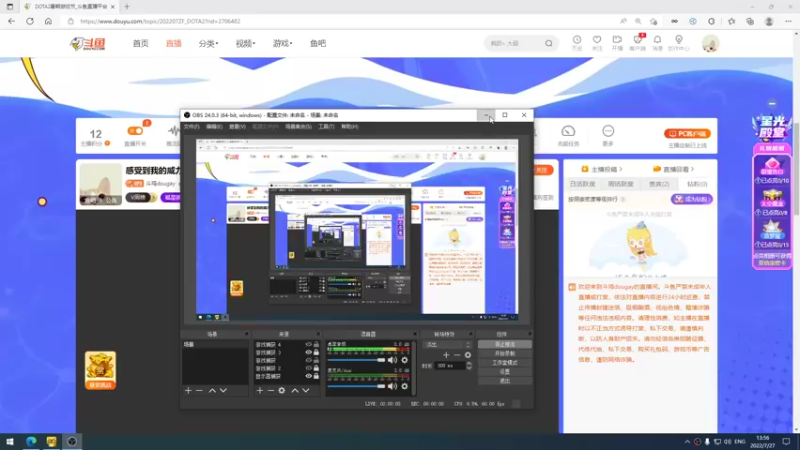Image resolution: width=800 pixels, height=450 pixels.
Task: Open source properties gear in OBS
Action: click(282, 390)
